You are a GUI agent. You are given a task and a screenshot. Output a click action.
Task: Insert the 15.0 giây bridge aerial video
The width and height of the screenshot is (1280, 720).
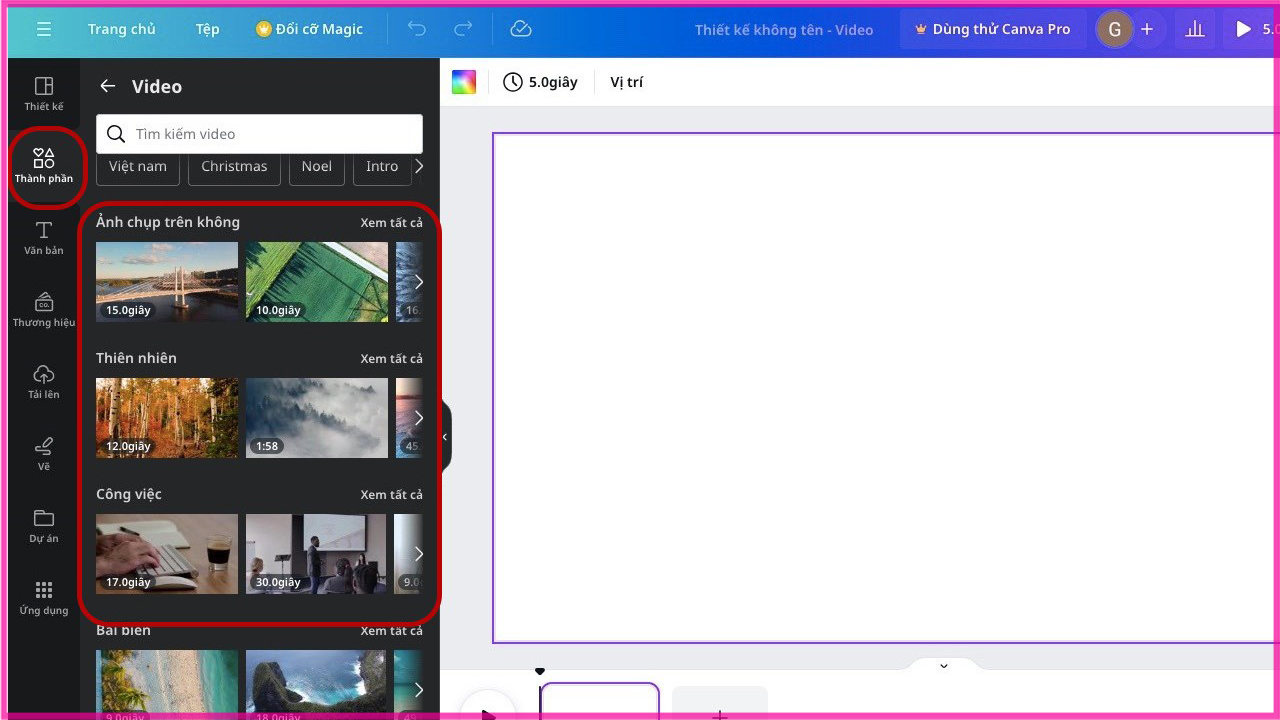click(x=167, y=281)
